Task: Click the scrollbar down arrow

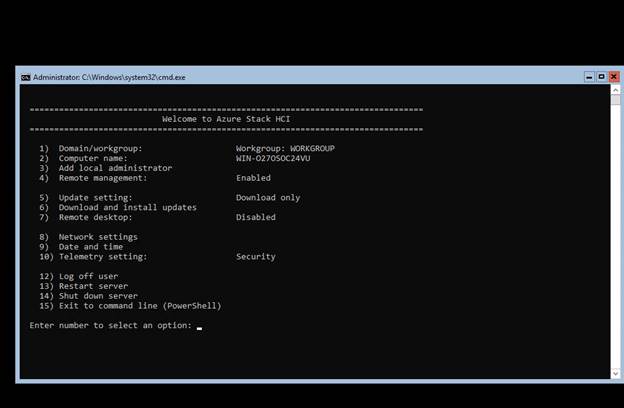Action: [615, 373]
